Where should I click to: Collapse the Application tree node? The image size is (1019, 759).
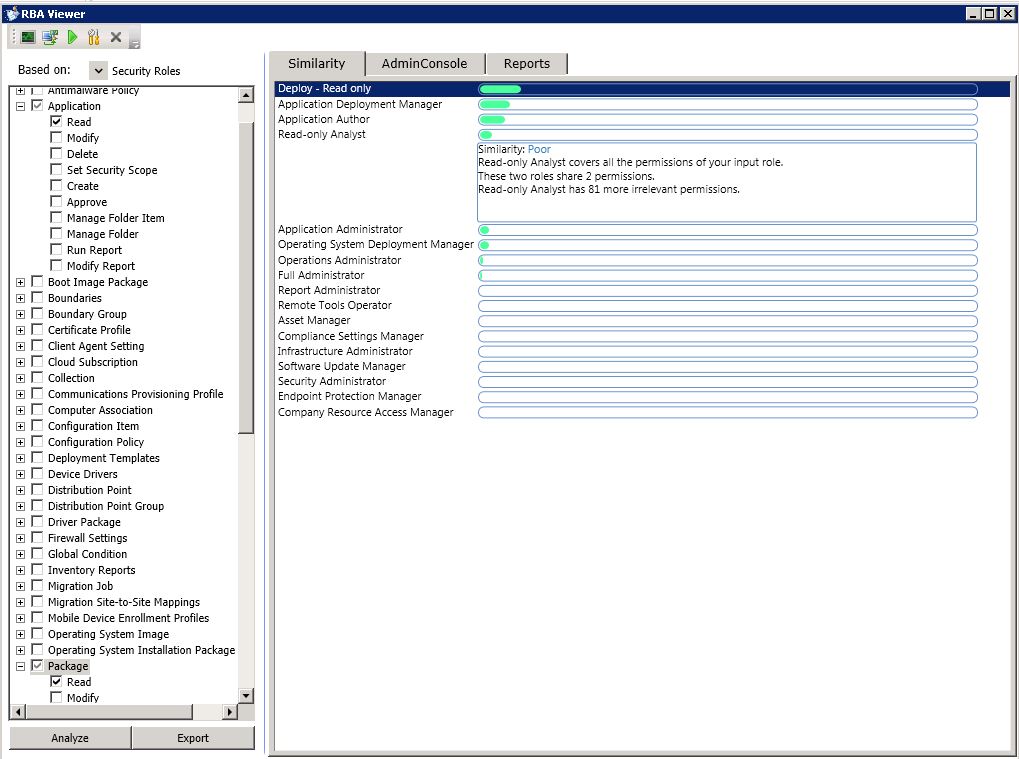(20, 106)
